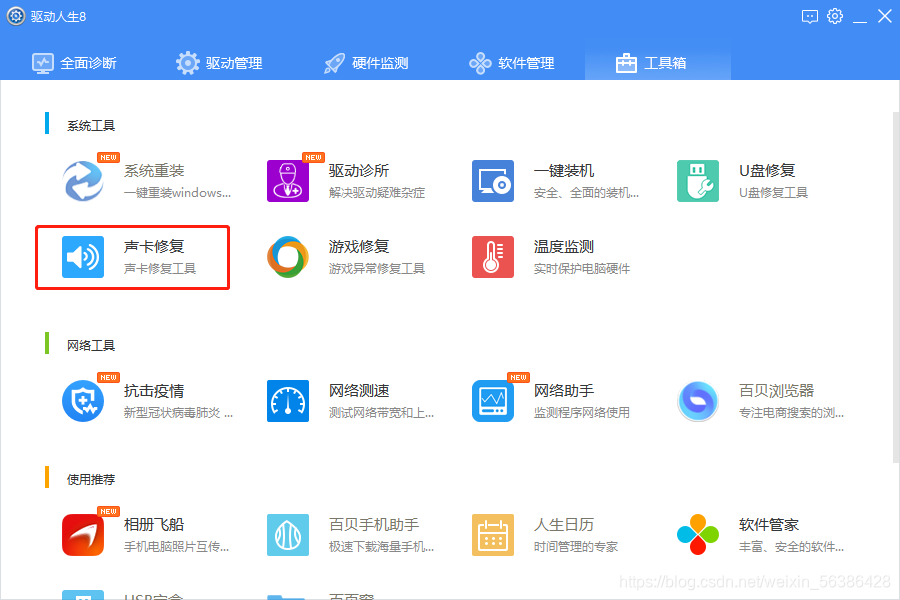Click the 声卡修复 title text

(x=154, y=246)
